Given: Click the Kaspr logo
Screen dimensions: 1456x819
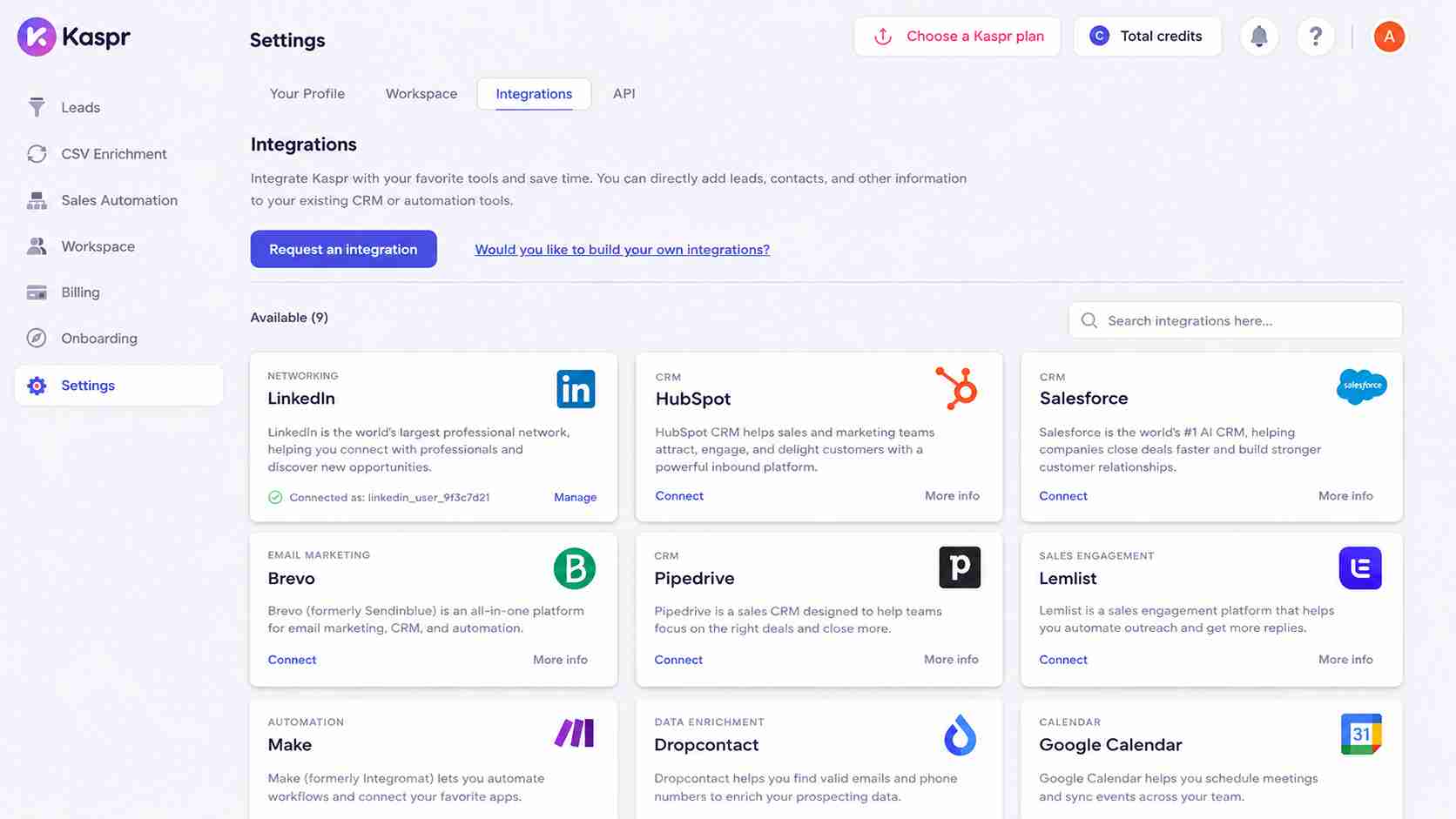Looking at the screenshot, I should pyautogui.click(x=74, y=37).
